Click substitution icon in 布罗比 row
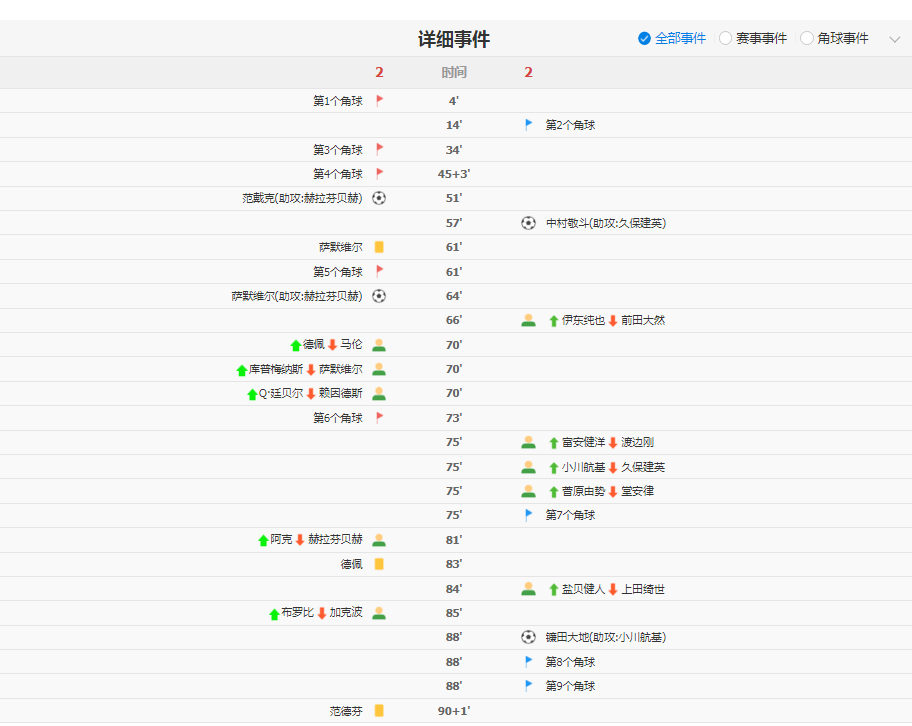912x726 pixels. 379,613
